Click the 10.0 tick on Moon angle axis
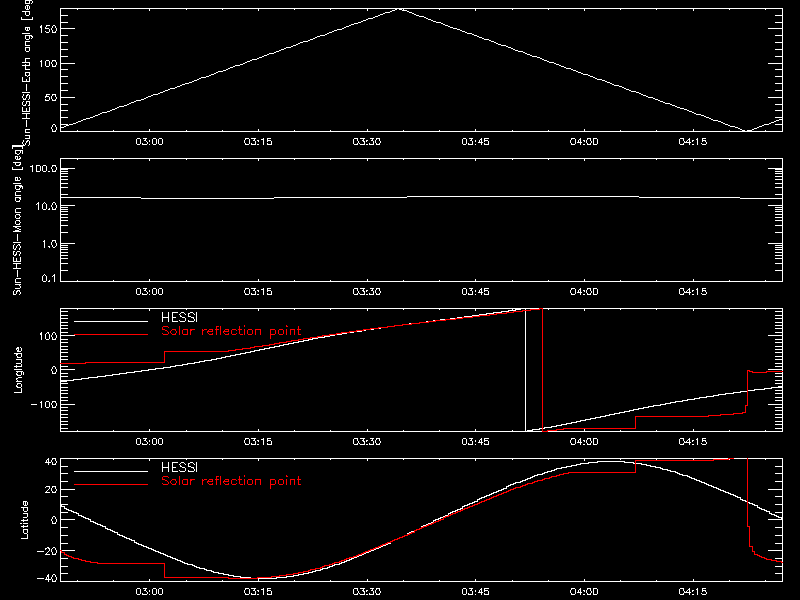The image size is (800, 600). click(46, 206)
